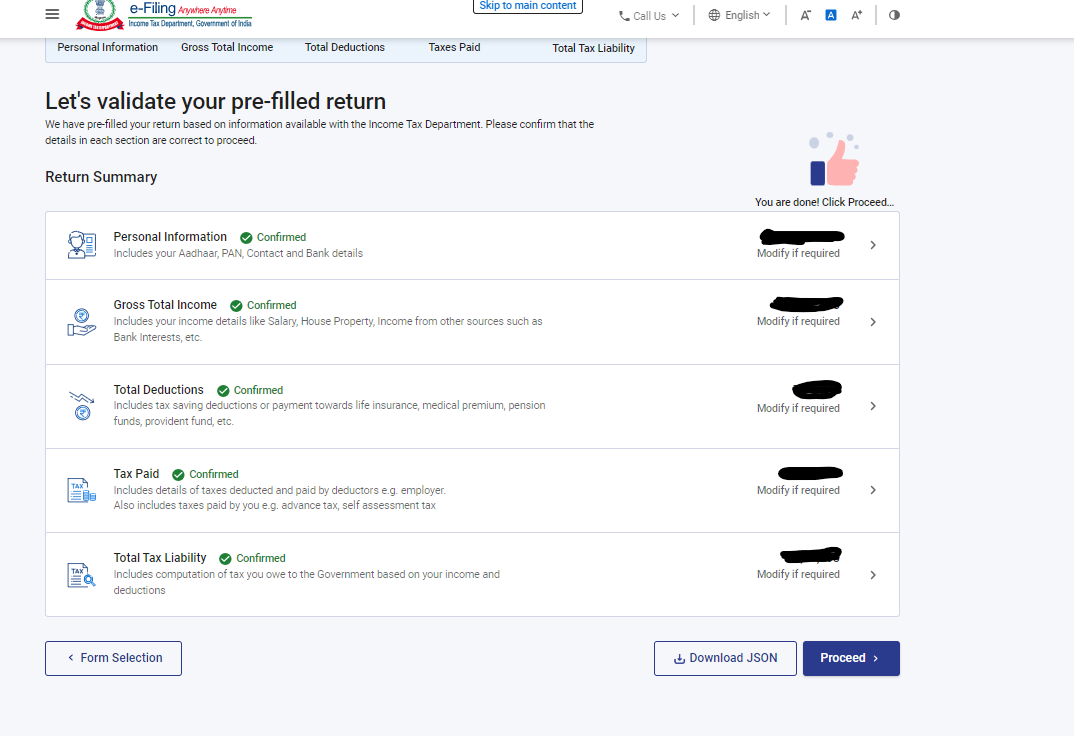The width and height of the screenshot is (1074, 736).
Task: Click the Gross Total Income hand icon
Action: point(81,321)
